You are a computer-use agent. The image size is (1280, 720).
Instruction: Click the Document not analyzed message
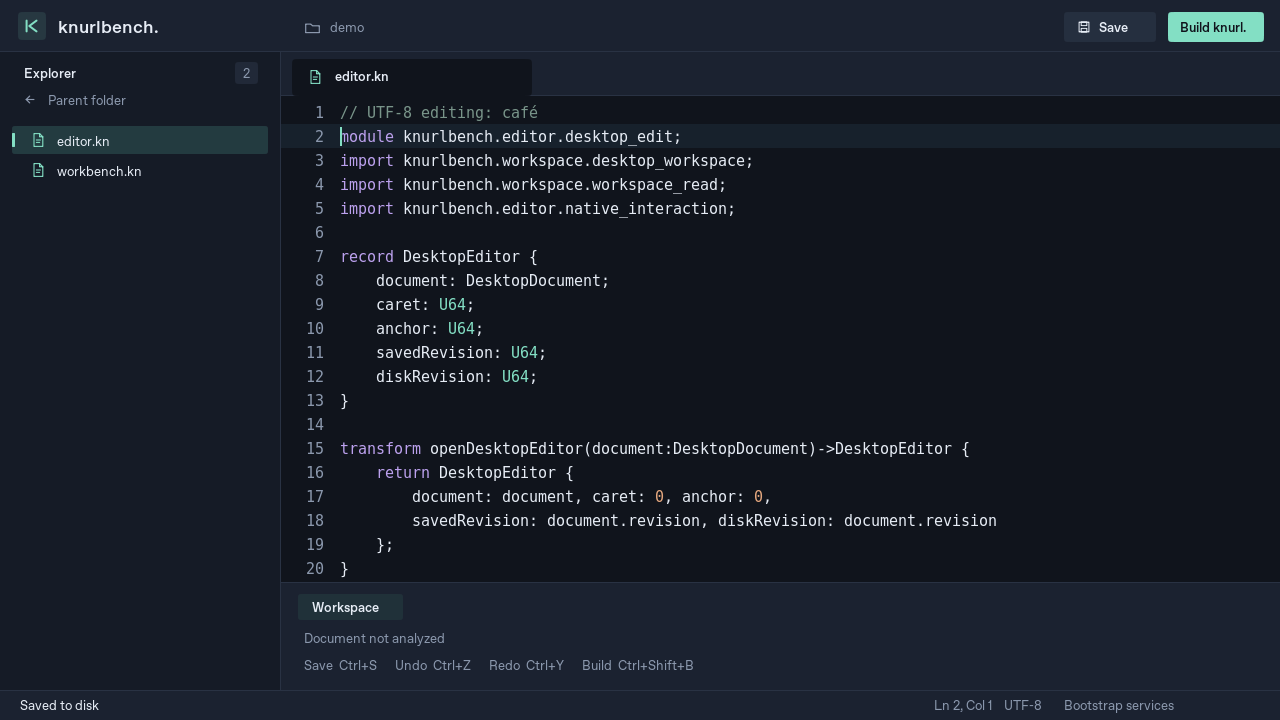click(x=374, y=638)
